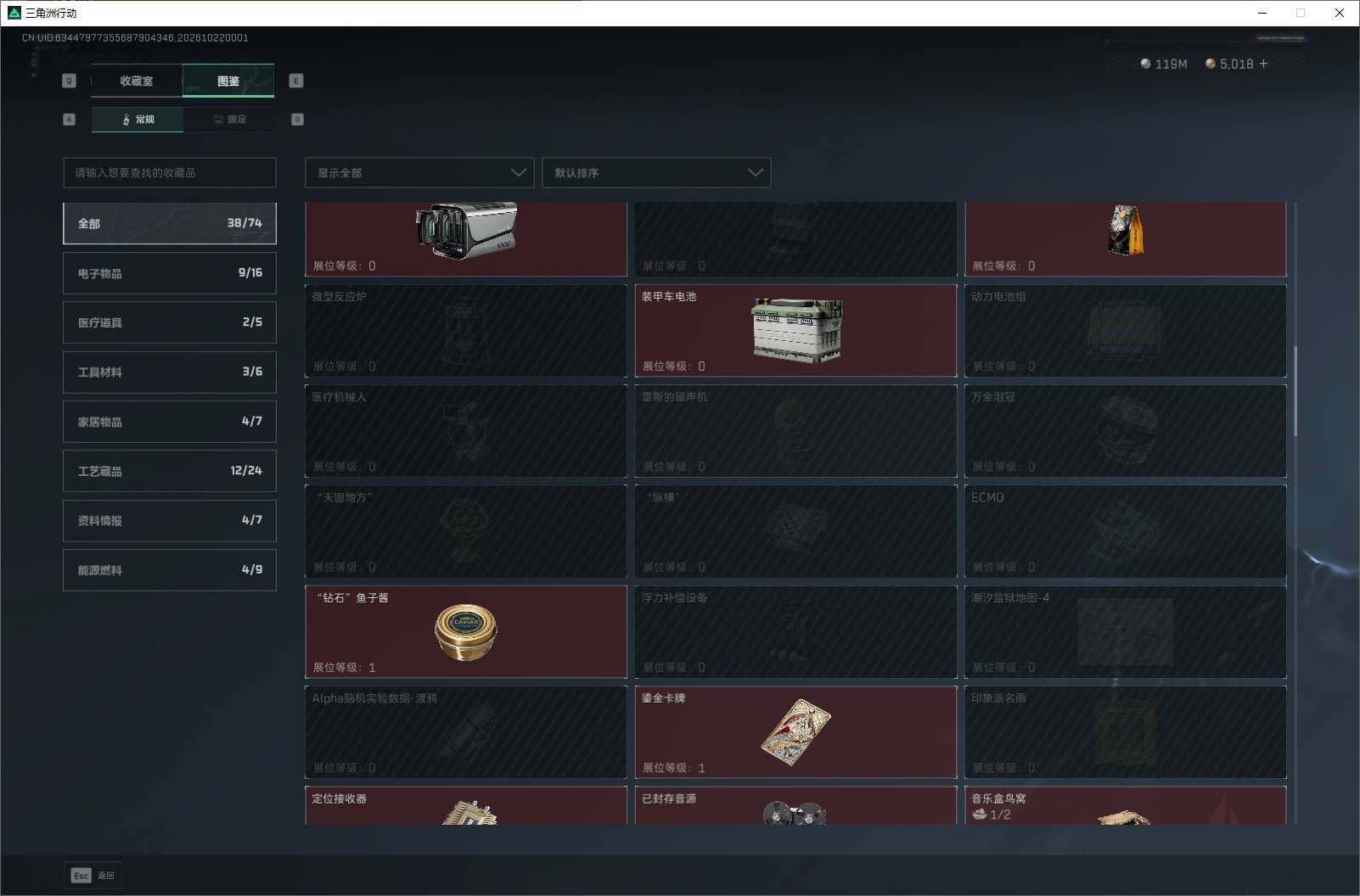Screen dimensions: 1360x896
Task: Select the graphics card item image in top row
Action: pos(466,231)
